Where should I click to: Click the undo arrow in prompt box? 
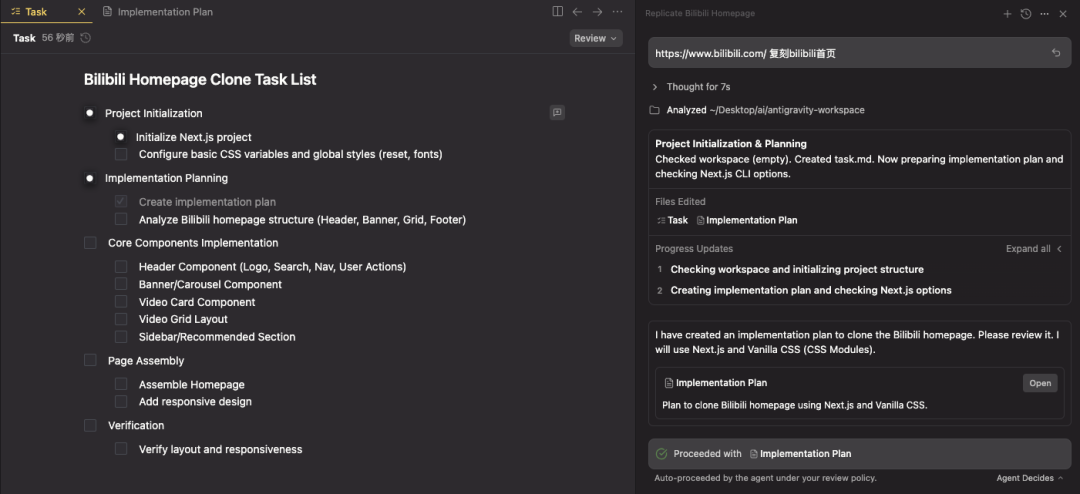point(1056,53)
